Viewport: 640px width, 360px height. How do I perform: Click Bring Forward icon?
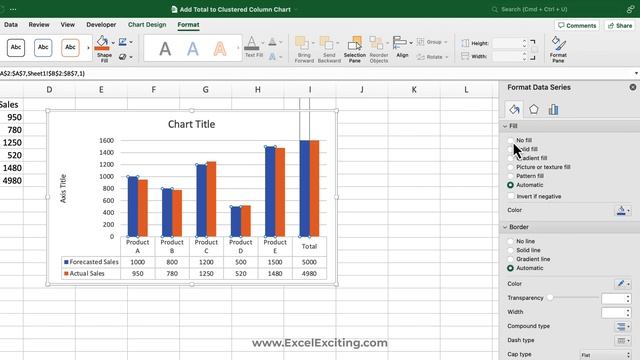point(302,43)
